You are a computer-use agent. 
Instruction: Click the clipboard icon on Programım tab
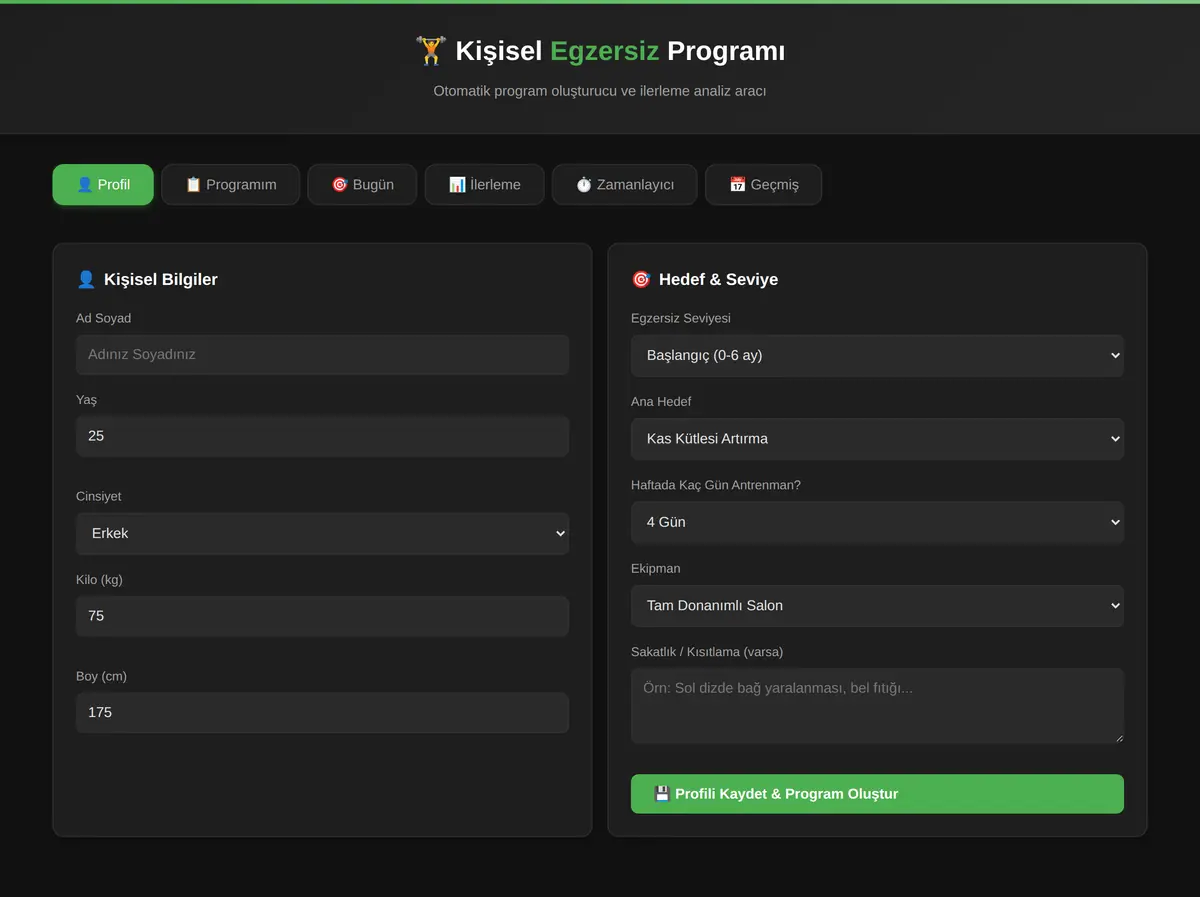(194, 185)
